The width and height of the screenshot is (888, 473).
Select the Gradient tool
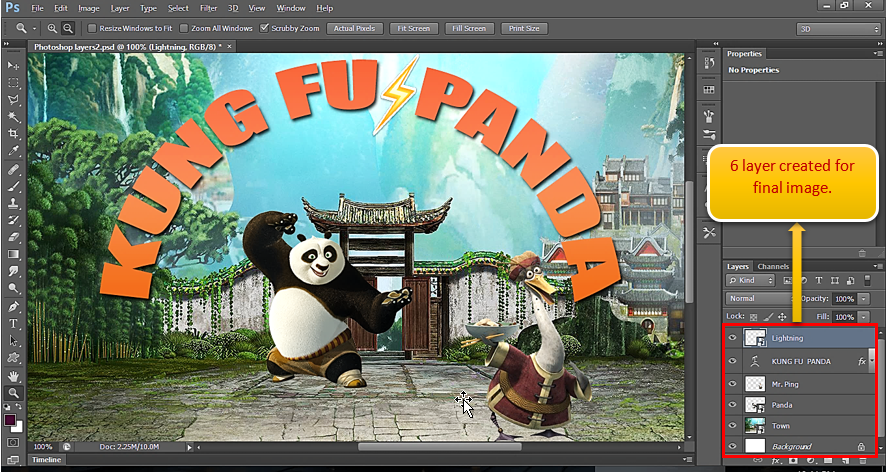coord(14,254)
